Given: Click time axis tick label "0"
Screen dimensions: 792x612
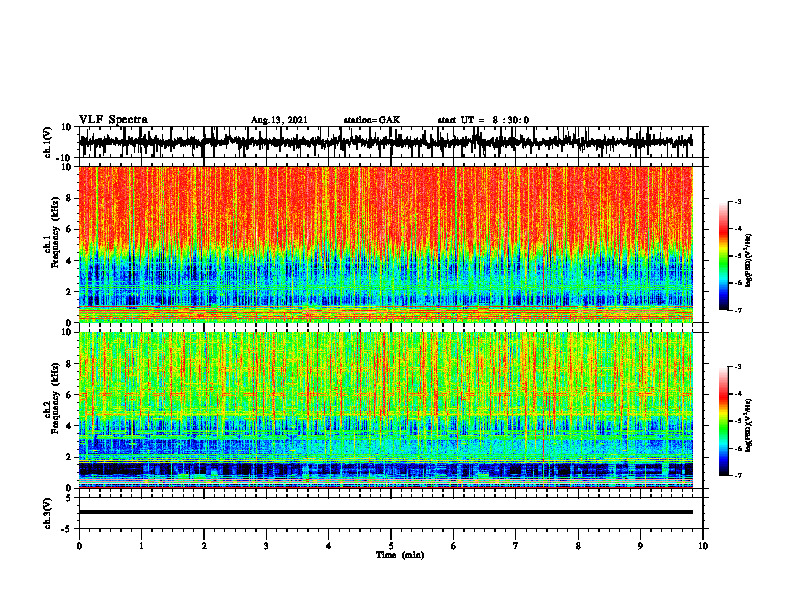Looking at the screenshot, I should pyautogui.click(x=79, y=546).
